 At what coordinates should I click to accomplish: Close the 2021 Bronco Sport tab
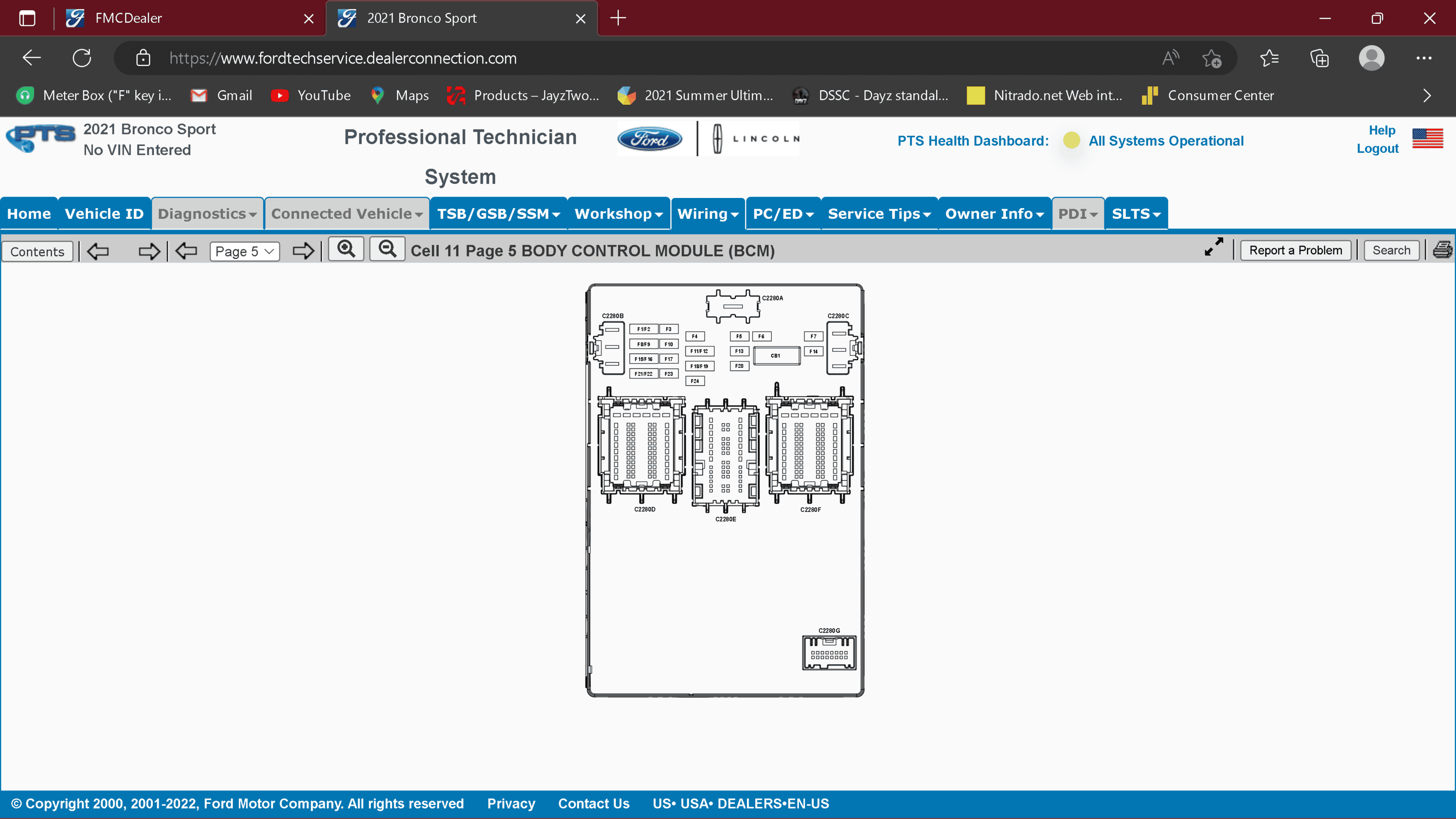click(580, 18)
